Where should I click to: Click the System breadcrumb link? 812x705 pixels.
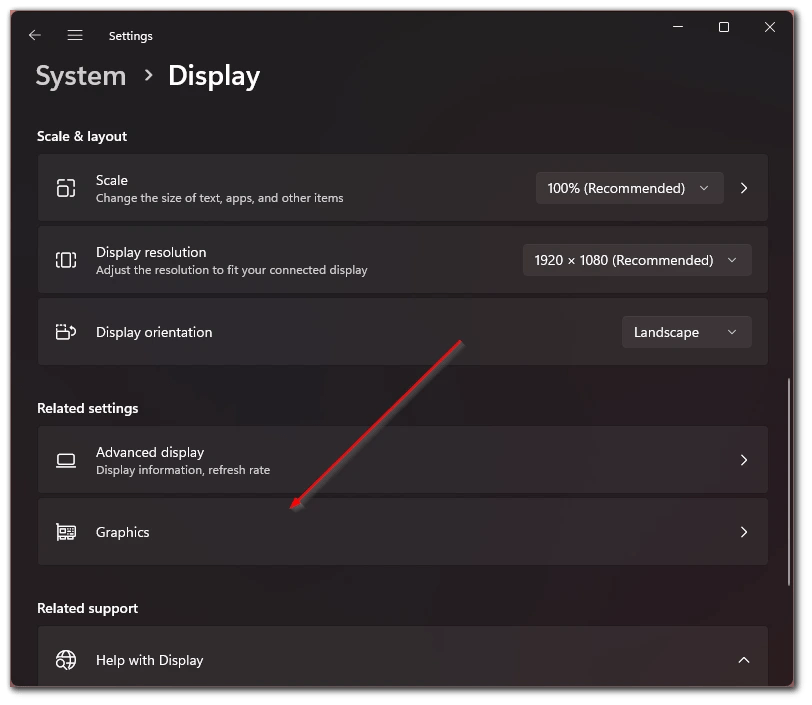coord(80,75)
